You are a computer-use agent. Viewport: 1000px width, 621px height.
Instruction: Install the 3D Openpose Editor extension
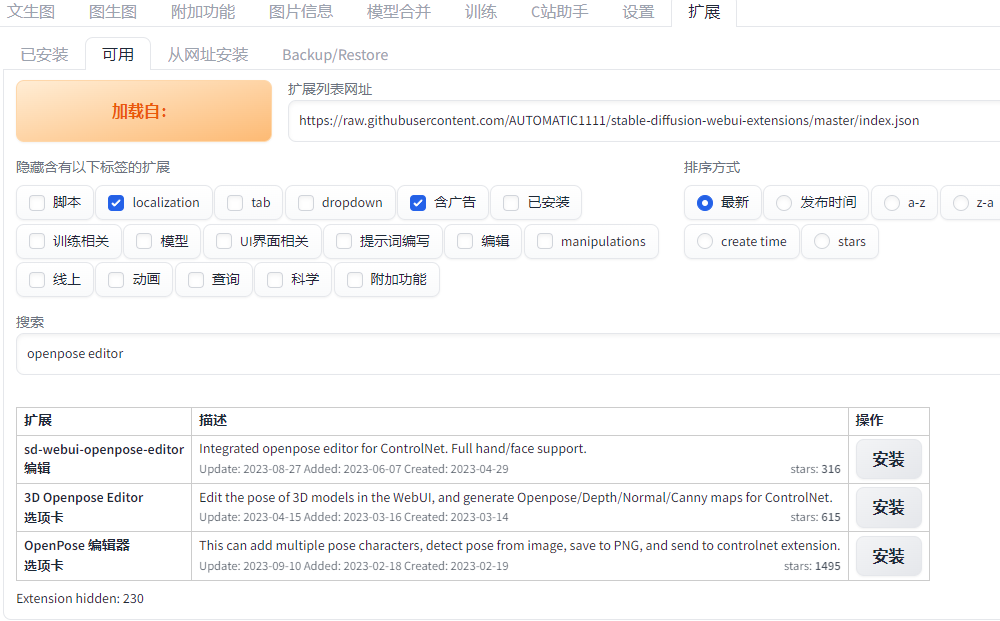tap(888, 507)
